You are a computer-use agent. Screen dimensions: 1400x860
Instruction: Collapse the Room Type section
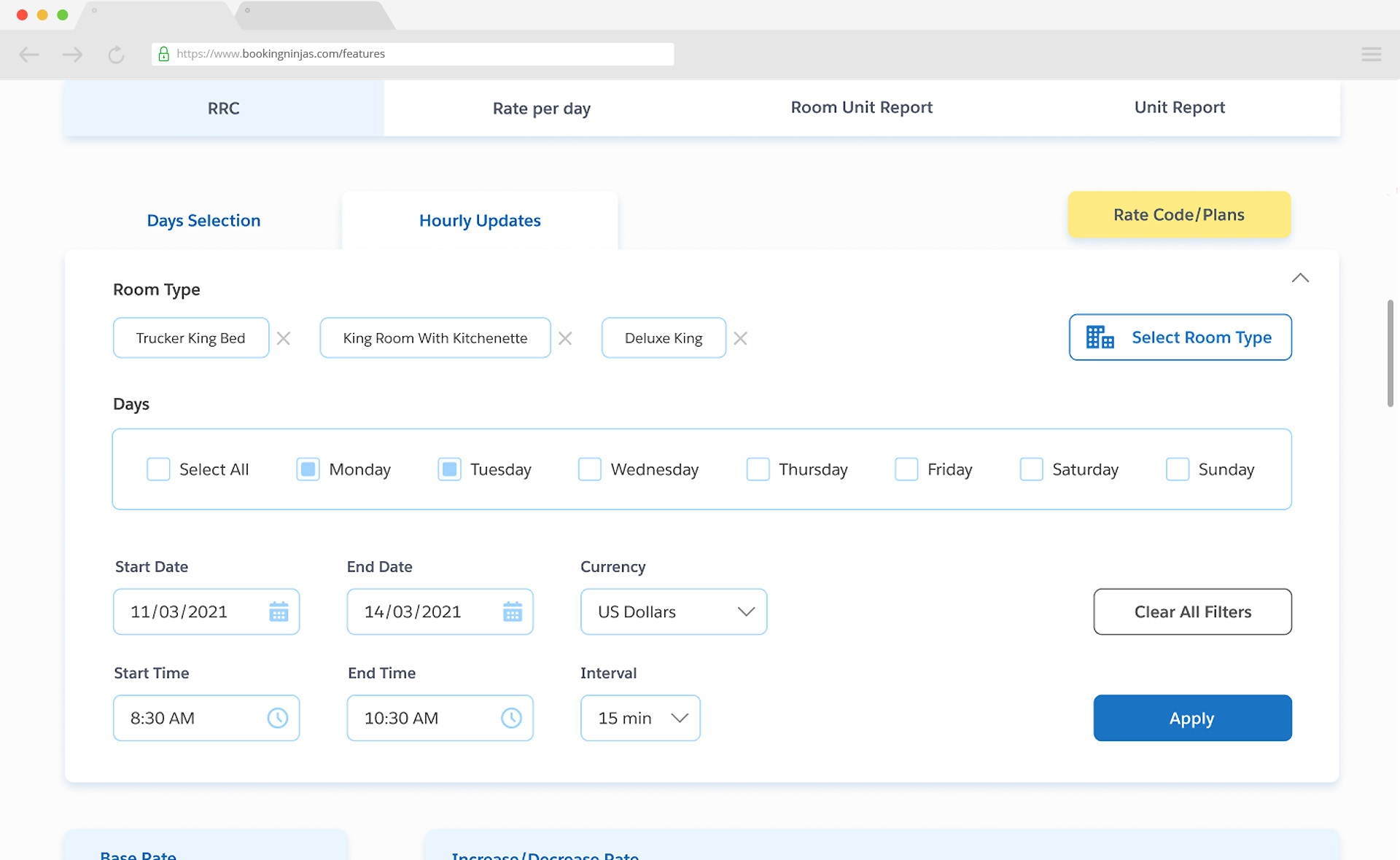coord(1300,278)
